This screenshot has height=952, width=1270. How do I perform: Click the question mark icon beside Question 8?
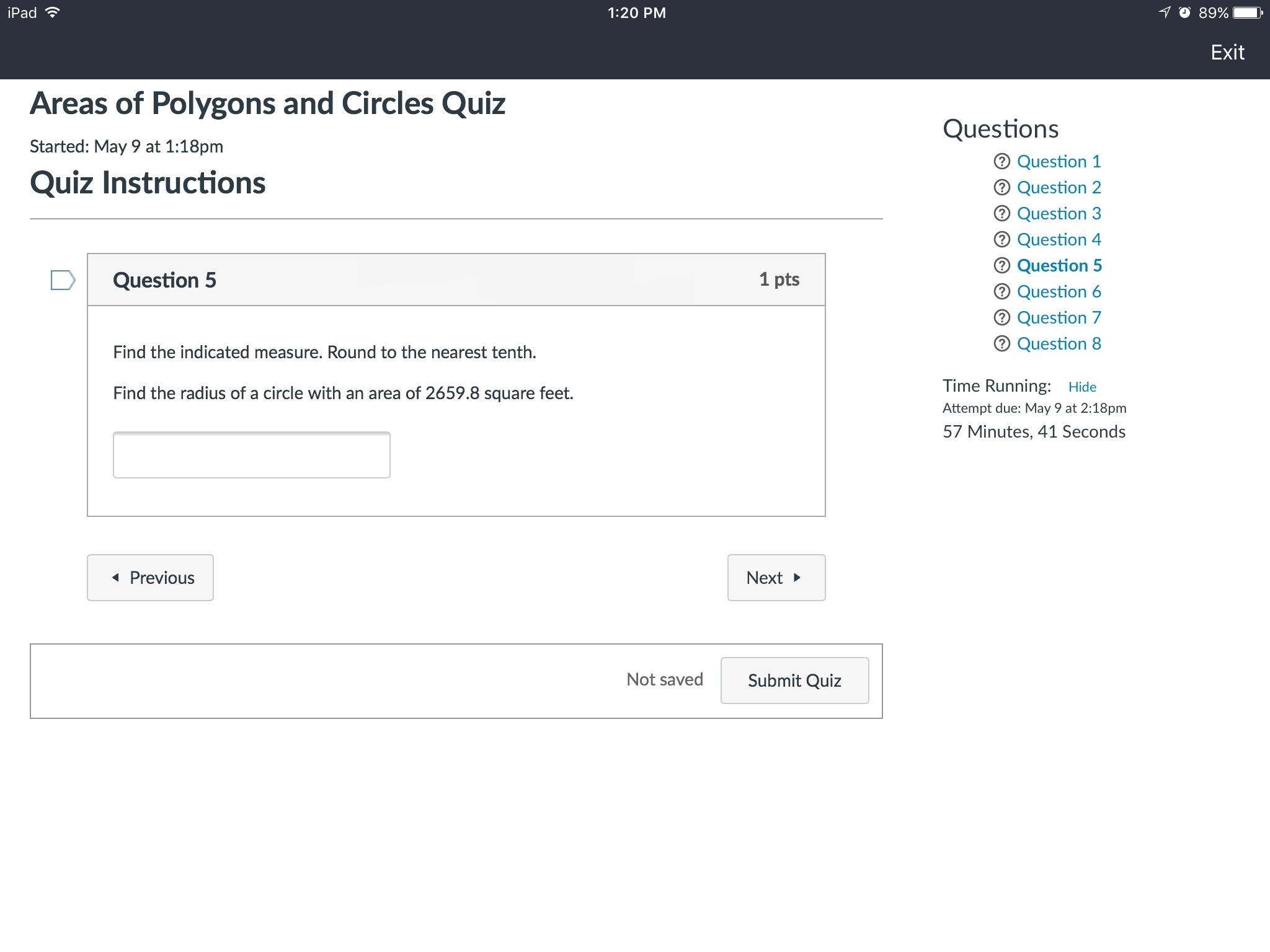pos(1001,344)
